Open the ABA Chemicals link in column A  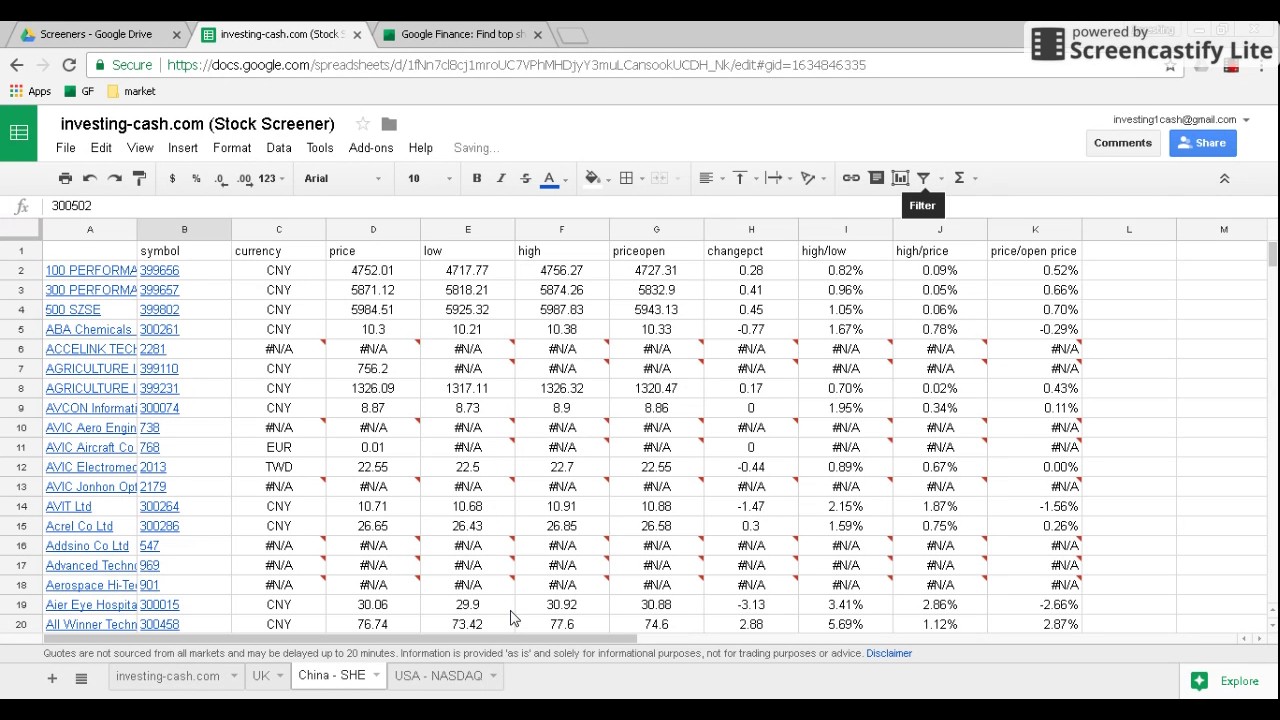[89, 329]
